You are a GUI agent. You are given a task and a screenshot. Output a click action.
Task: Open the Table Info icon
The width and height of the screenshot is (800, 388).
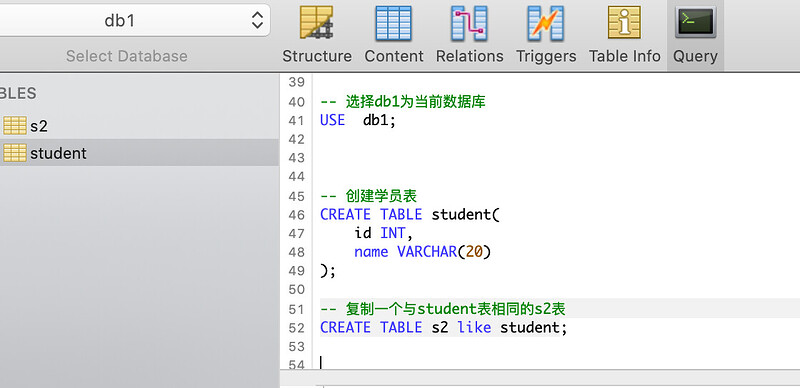(x=624, y=22)
